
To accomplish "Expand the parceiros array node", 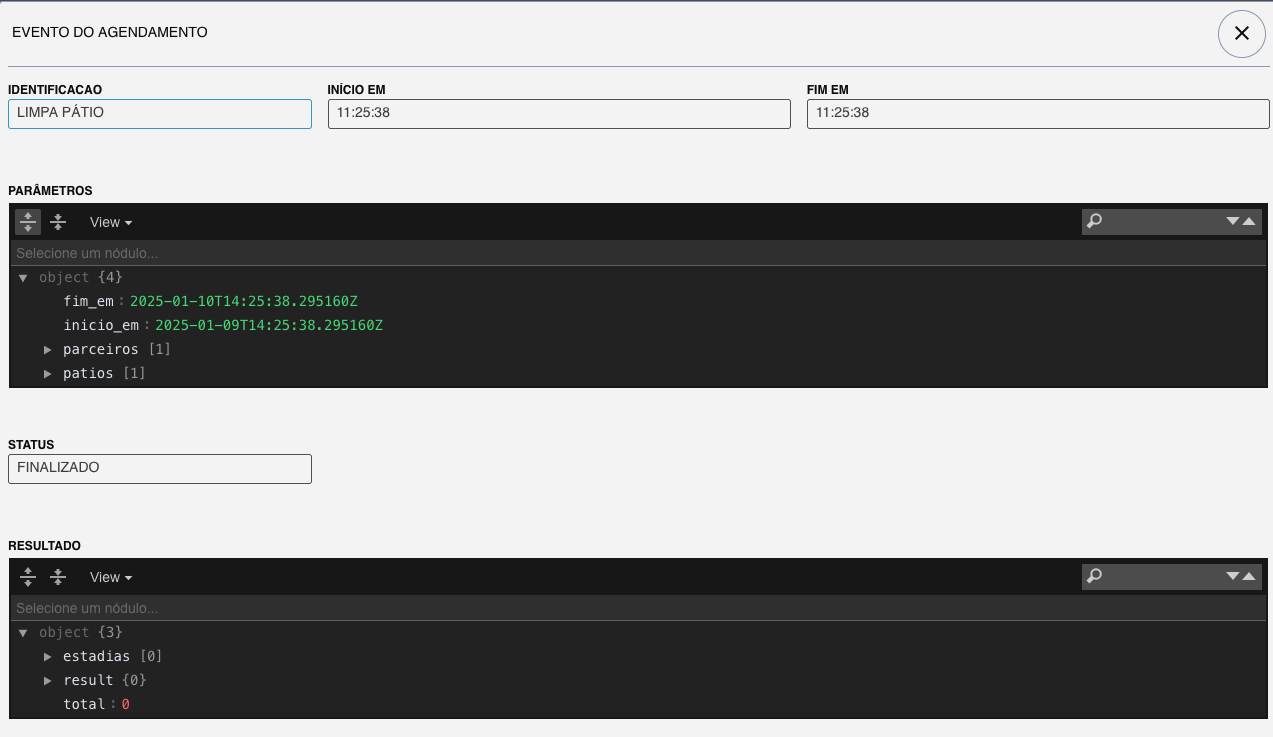I will point(47,350).
